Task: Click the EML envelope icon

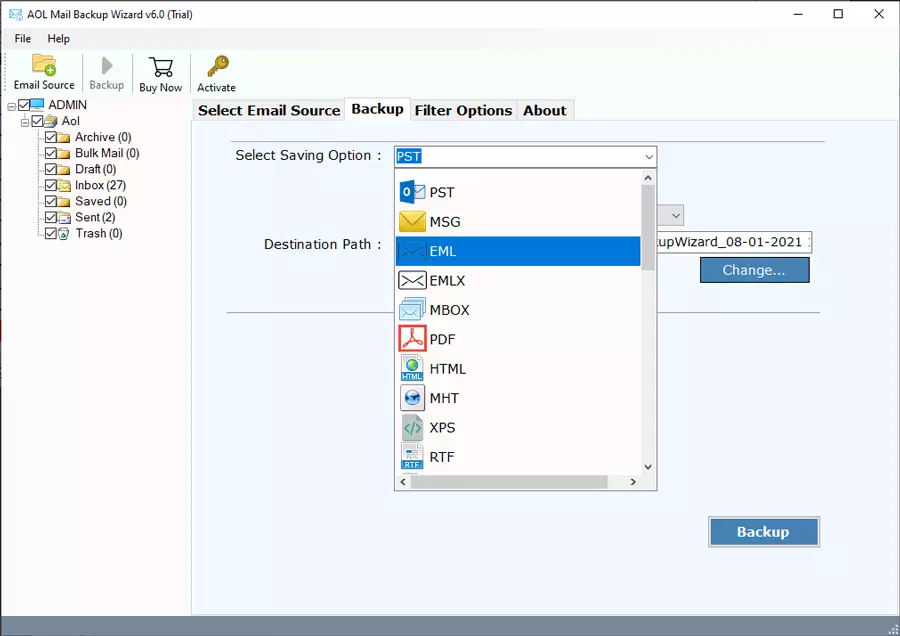Action: tap(412, 251)
